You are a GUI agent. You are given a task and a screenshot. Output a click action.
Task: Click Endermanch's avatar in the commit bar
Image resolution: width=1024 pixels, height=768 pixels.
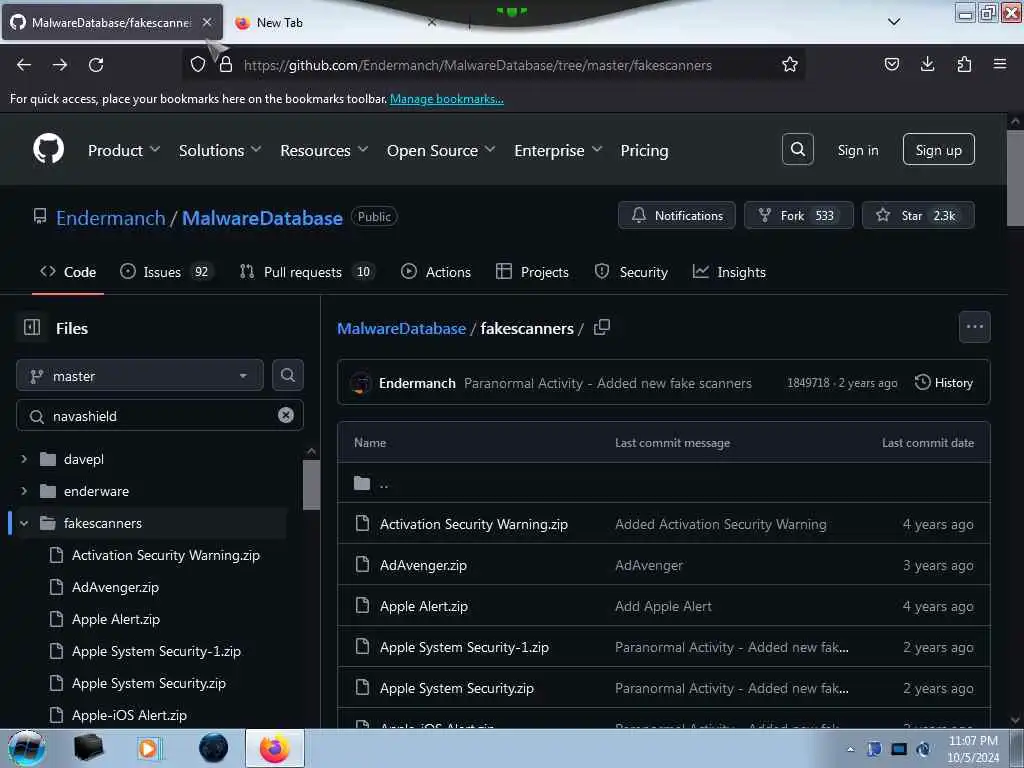(x=360, y=383)
